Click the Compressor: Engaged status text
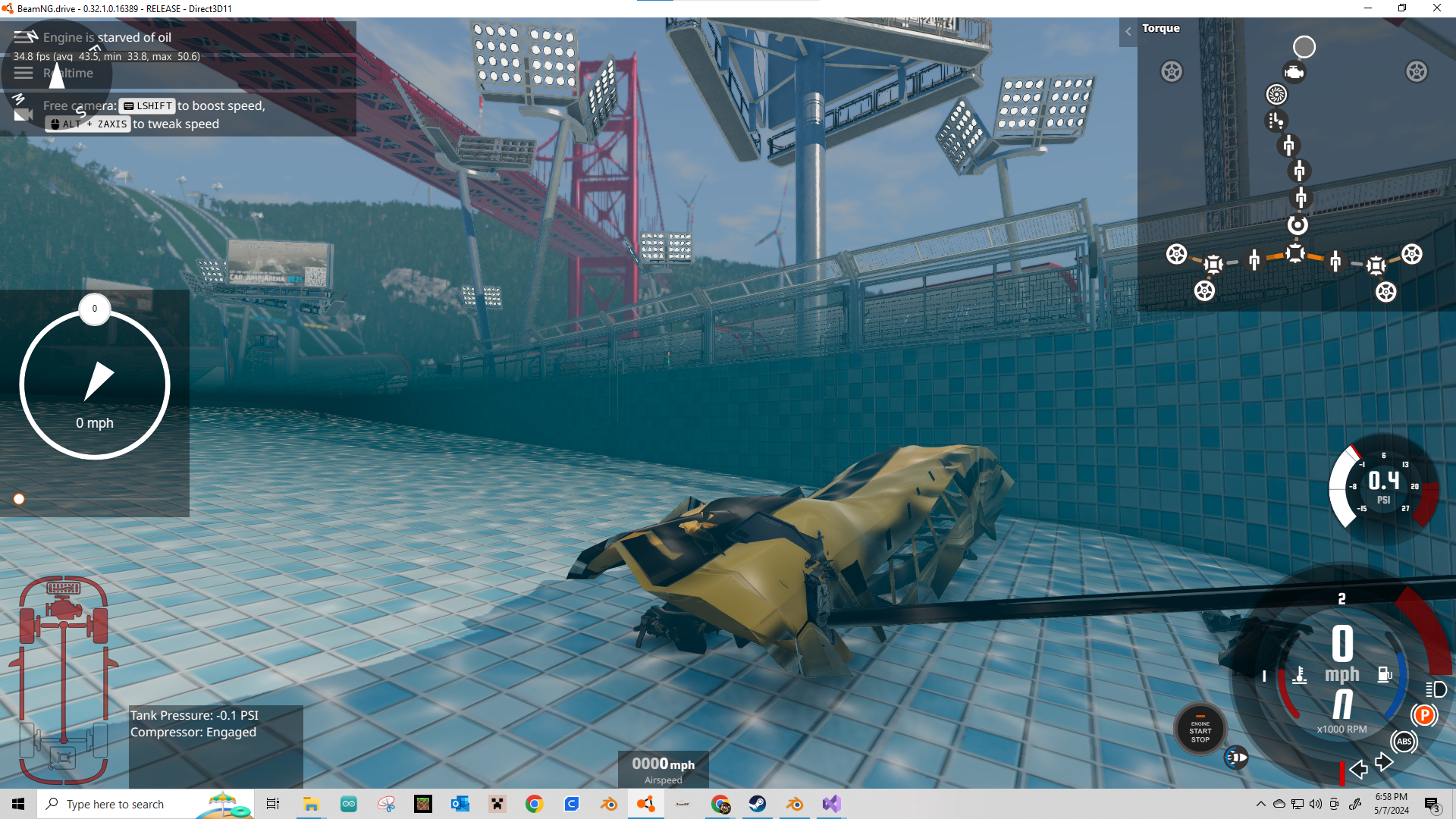Screen dimensions: 1456x819 [x=193, y=732]
